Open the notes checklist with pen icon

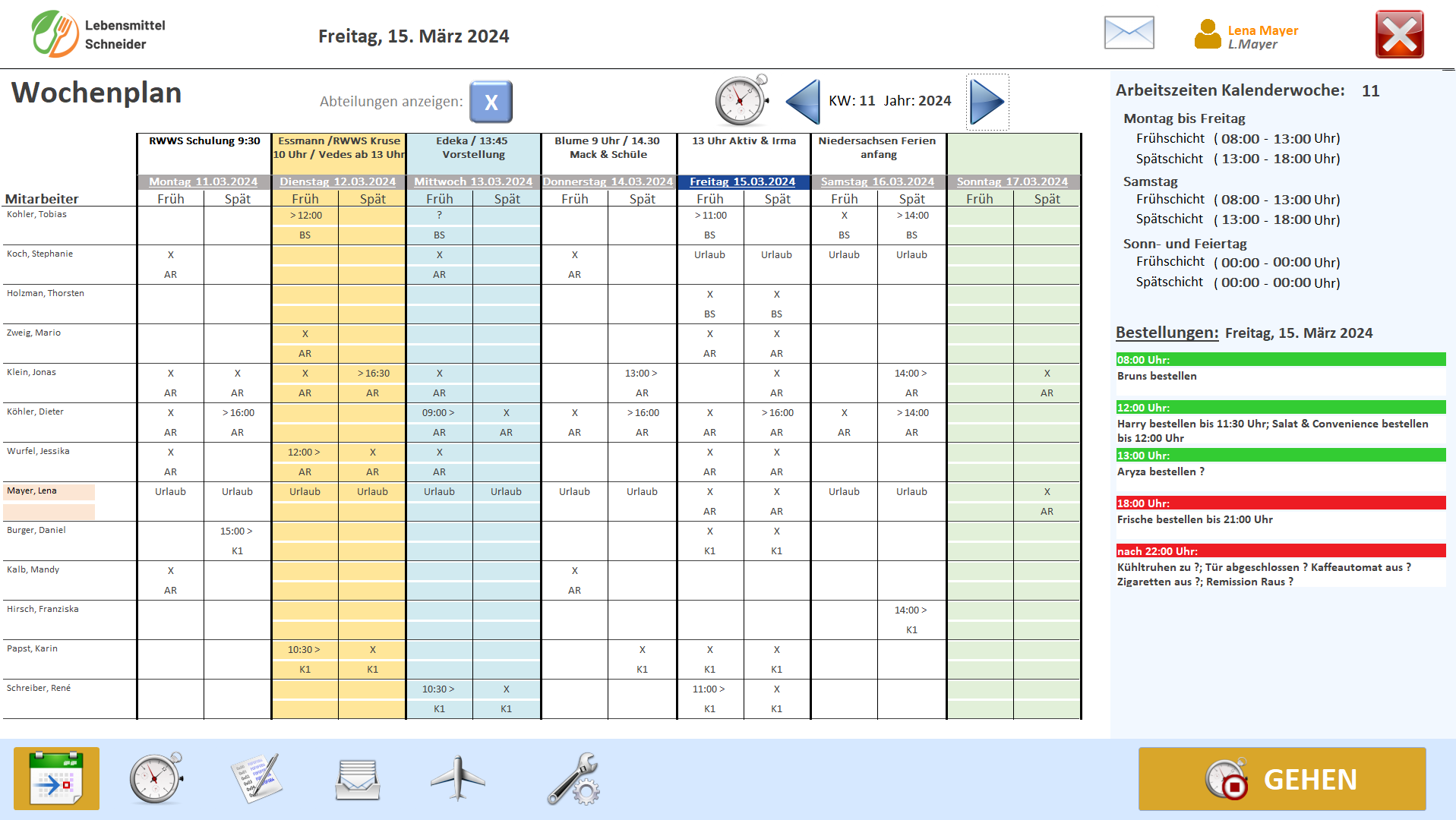(x=256, y=779)
